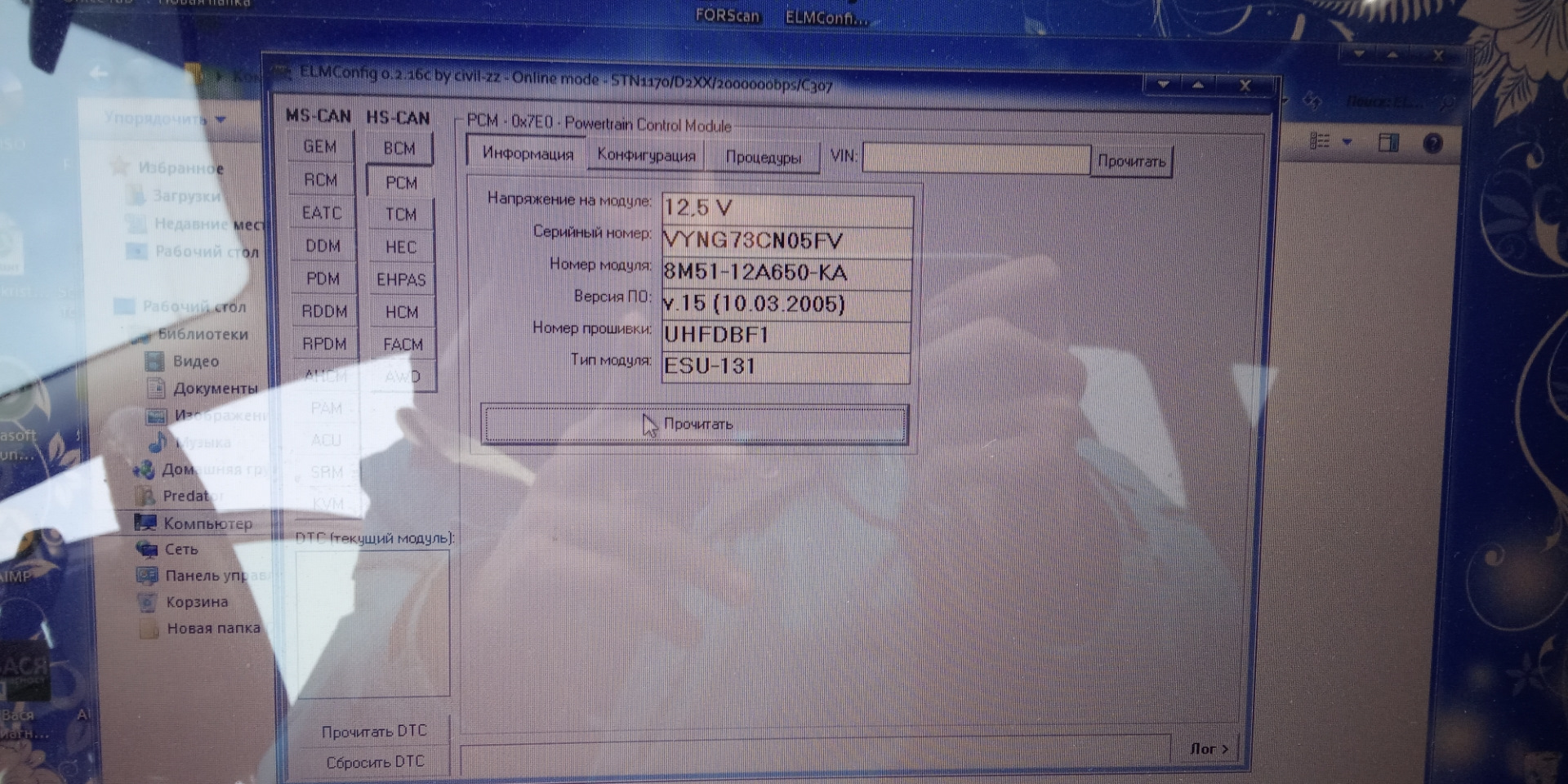
Task: Select Домашняя группа in Explorer tree
Action: pyautogui.click(x=212, y=470)
